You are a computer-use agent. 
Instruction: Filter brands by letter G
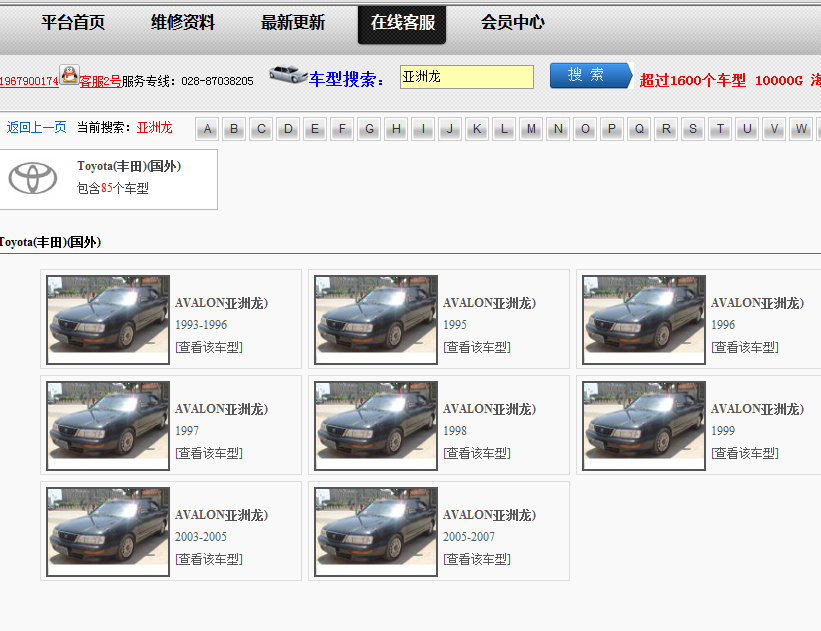click(x=369, y=129)
